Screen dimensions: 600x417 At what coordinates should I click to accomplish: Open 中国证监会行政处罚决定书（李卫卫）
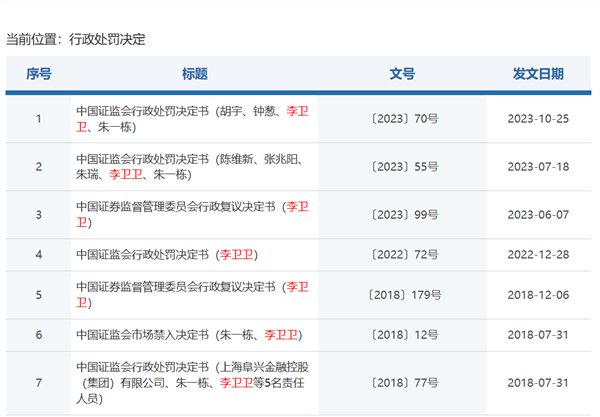[167, 255]
